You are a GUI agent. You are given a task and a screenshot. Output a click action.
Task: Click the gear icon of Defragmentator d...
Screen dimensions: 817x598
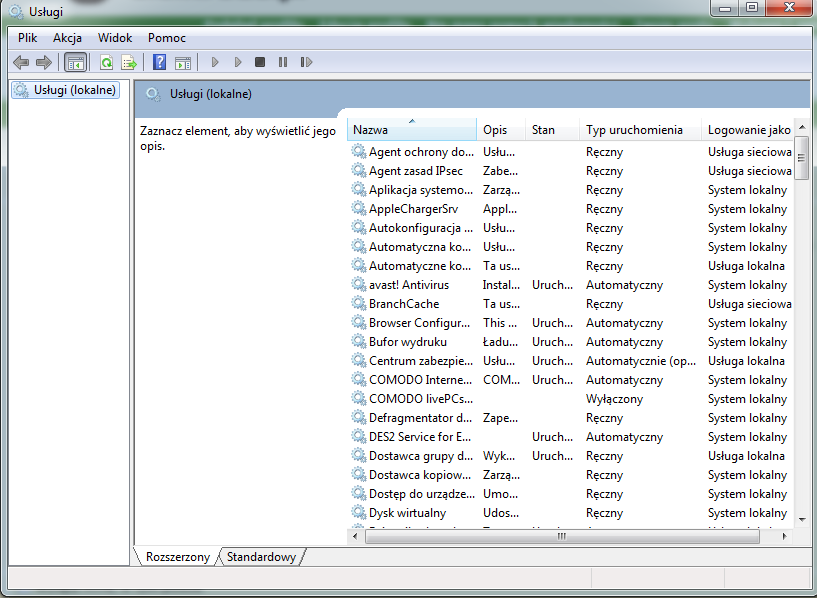pyautogui.click(x=358, y=417)
